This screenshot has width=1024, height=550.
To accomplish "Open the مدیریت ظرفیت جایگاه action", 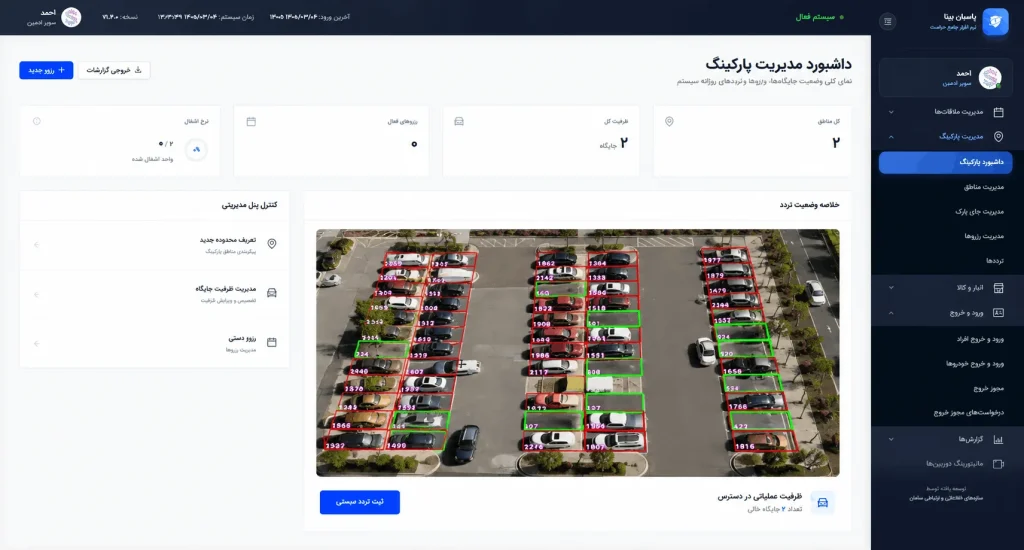I will 155,295.
